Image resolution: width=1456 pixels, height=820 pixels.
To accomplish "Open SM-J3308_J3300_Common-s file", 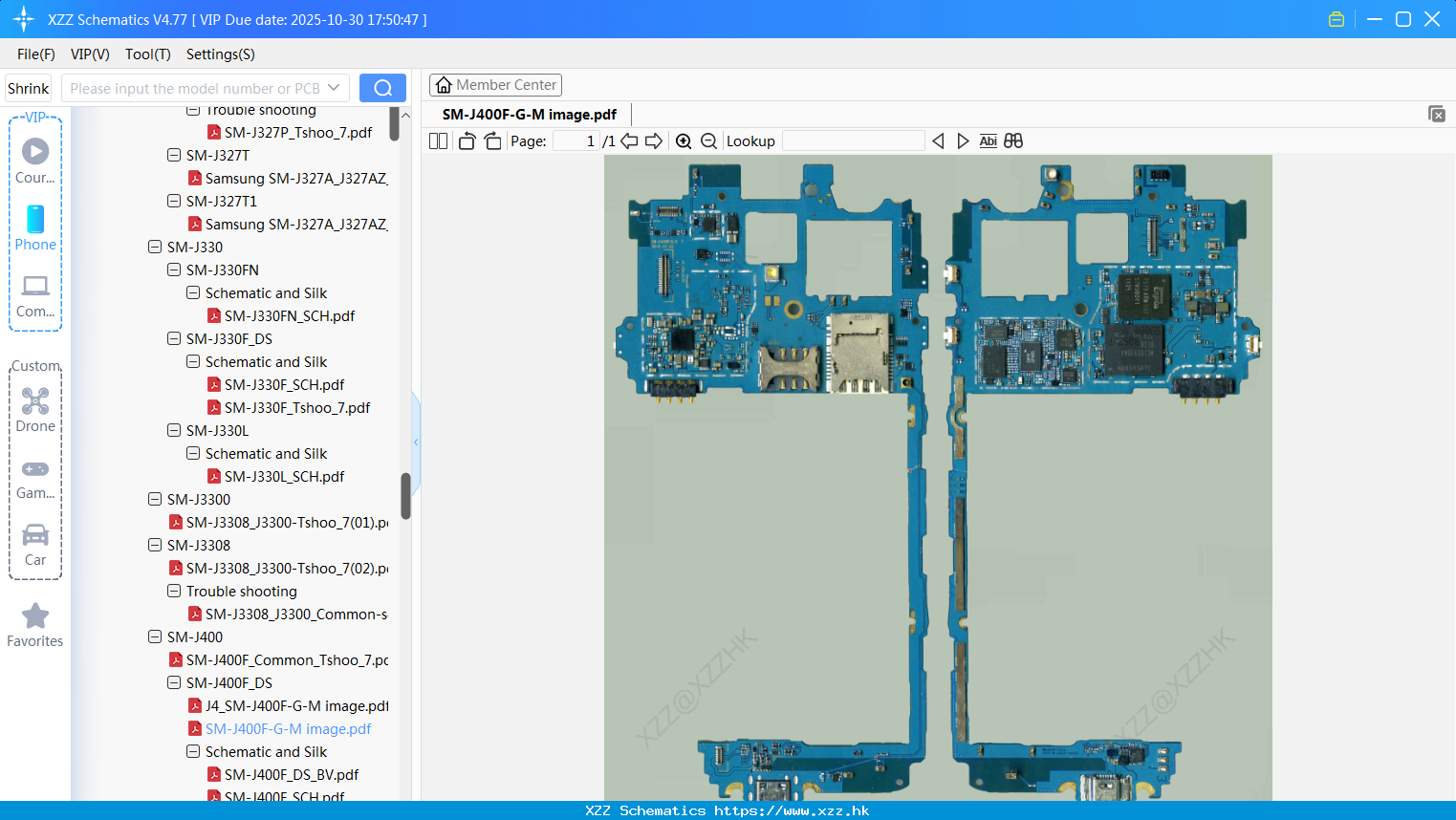I will pos(295,614).
